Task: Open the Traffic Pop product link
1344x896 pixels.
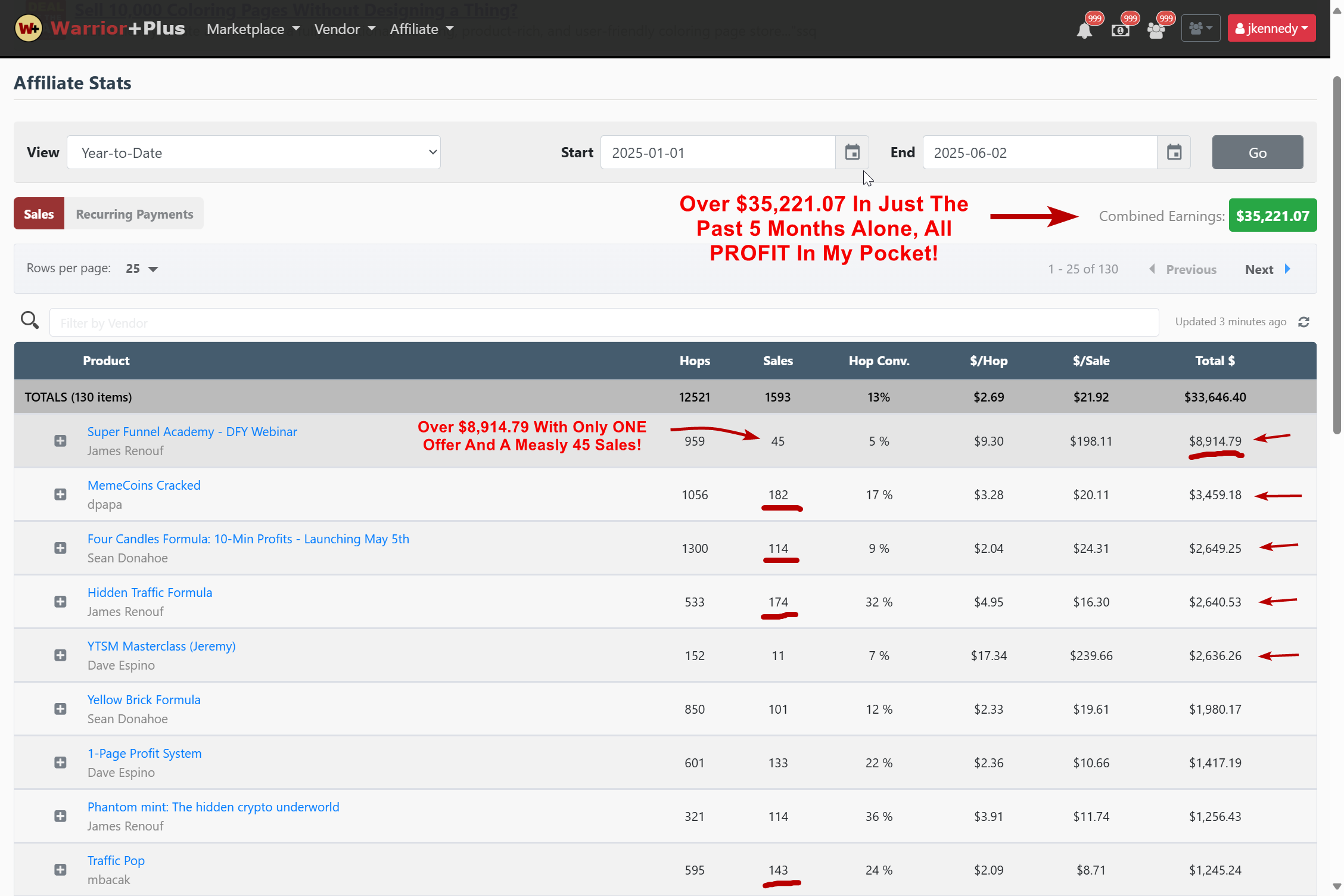Action: (116, 860)
